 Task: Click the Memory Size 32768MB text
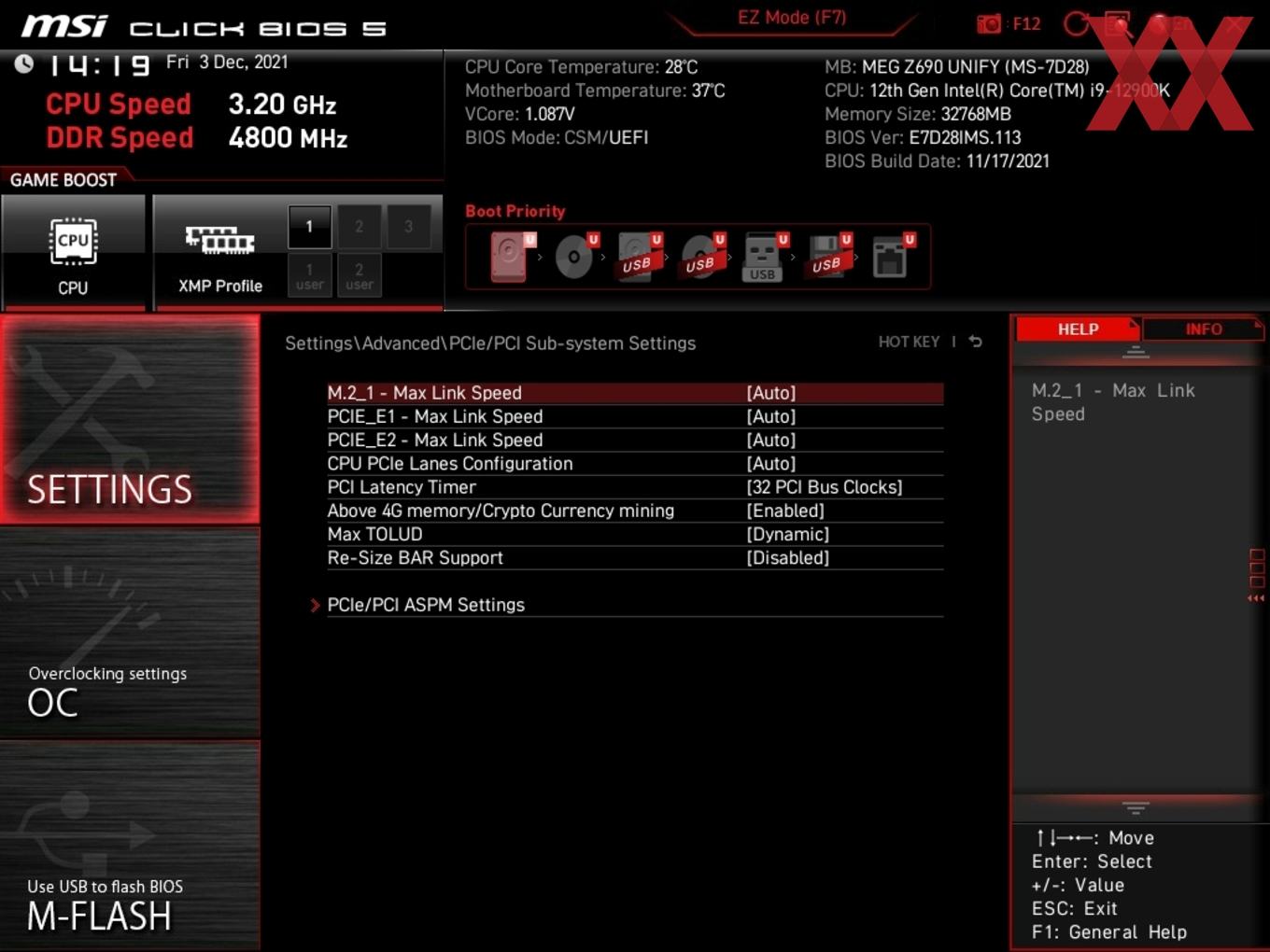coord(918,114)
